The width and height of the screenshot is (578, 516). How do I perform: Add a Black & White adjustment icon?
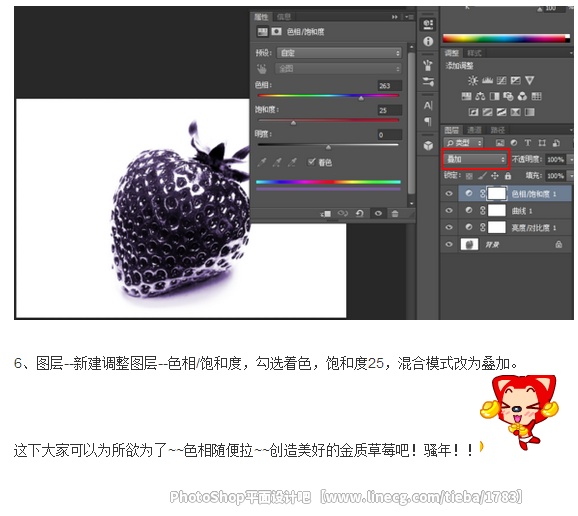coord(494,97)
